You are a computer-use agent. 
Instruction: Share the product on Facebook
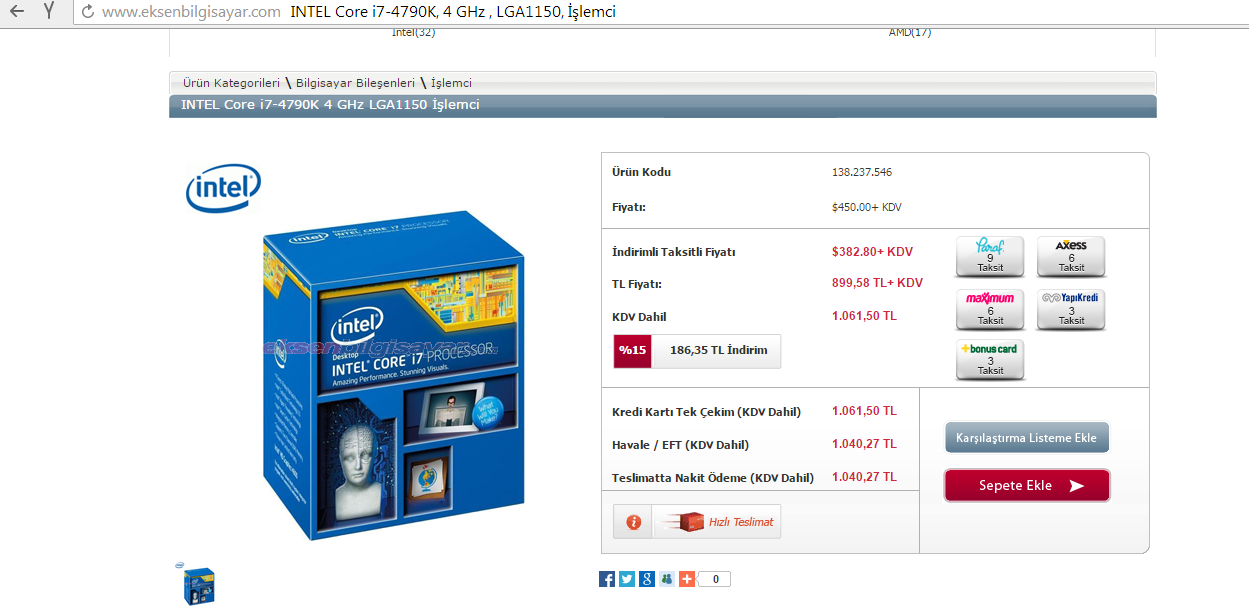click(607, 579)
